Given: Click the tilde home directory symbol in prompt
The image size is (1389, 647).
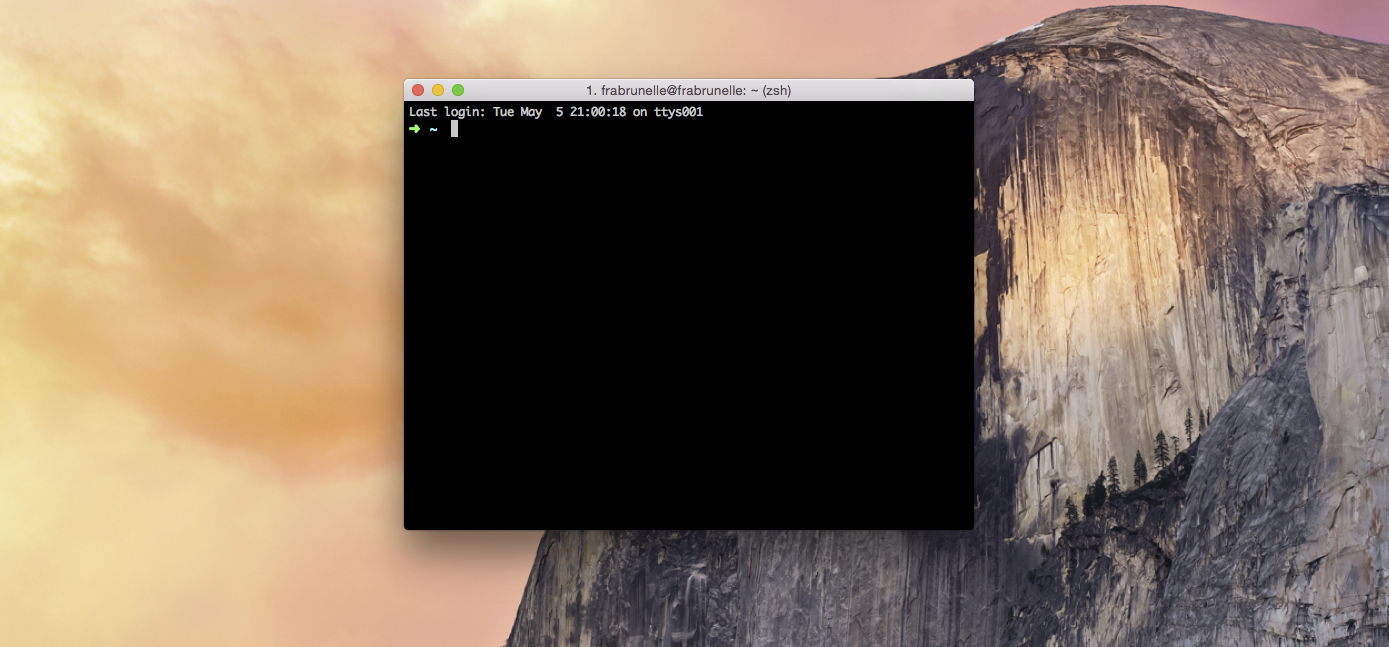Looking at the screenshot, I should tap(432, 128).
